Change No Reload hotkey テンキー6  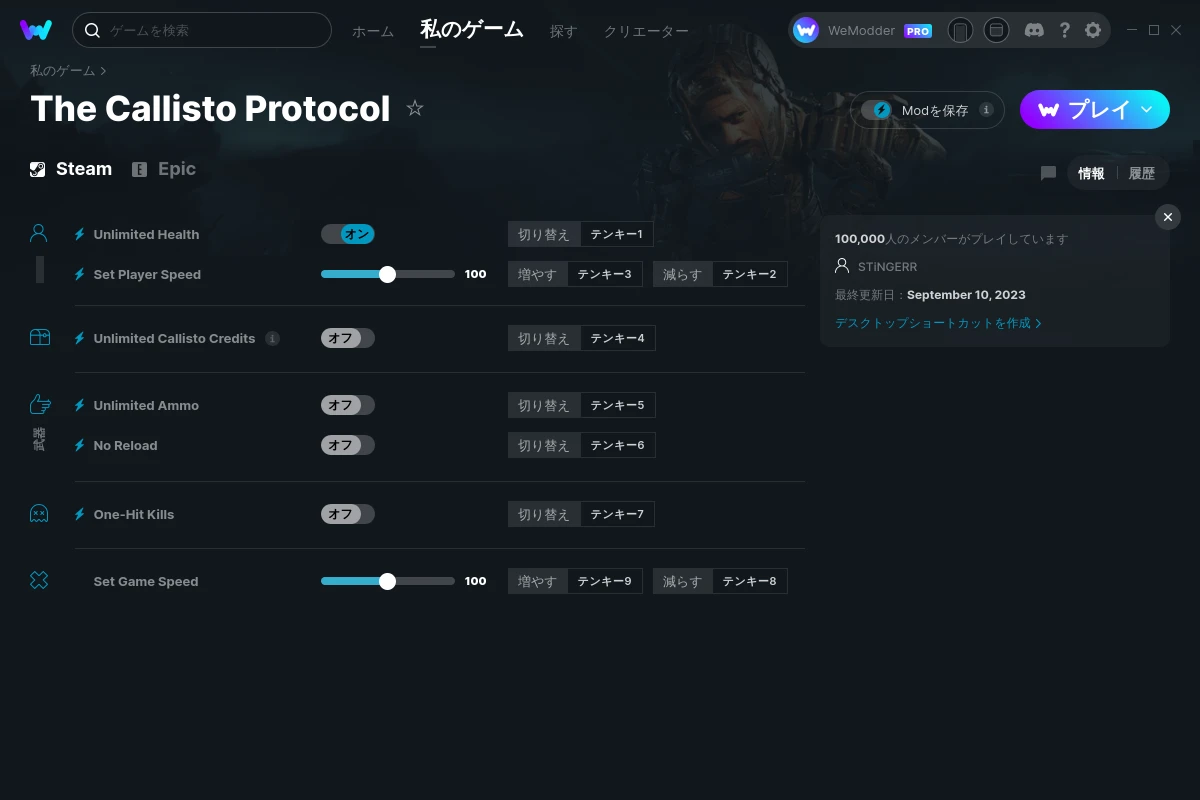pos(617,445)
